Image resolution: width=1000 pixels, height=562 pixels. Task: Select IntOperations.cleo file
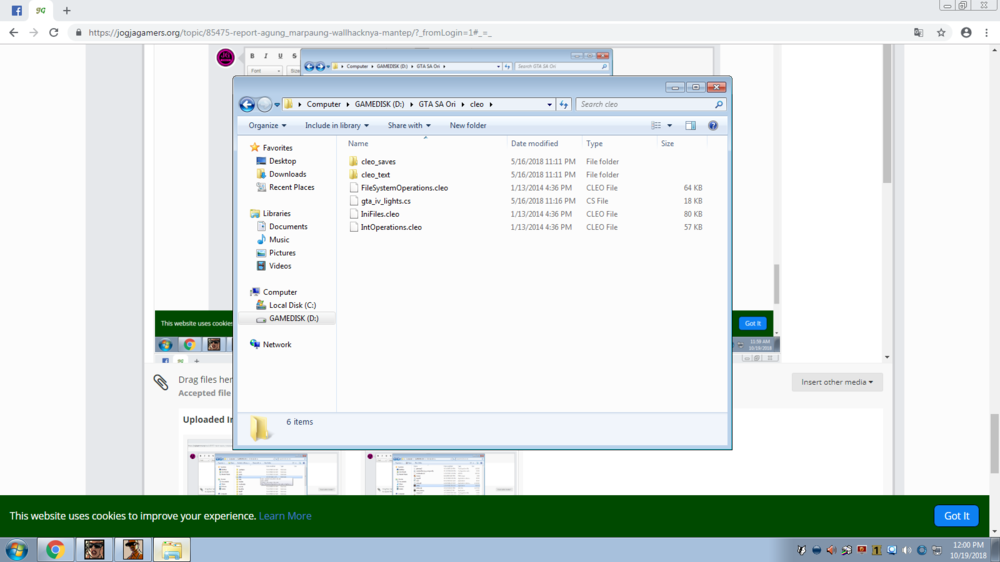pyautogui.click(x=391, y=227)
